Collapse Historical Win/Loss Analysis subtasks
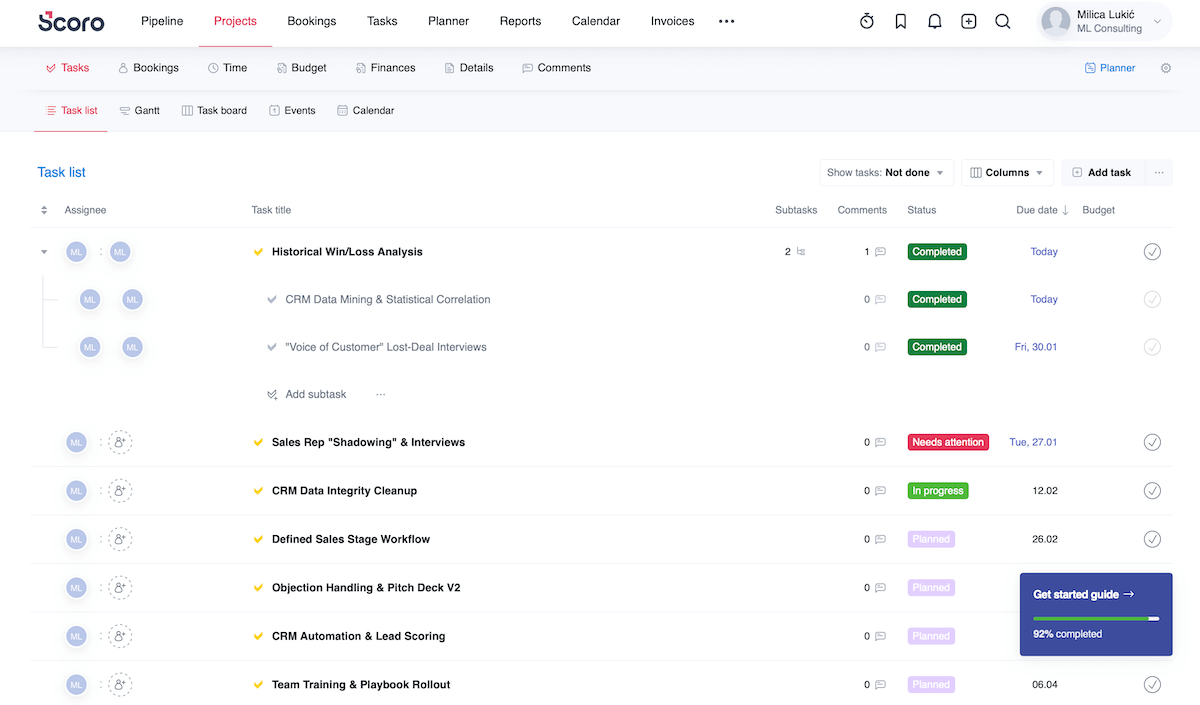1200x705 pixels. pos(43,251)
